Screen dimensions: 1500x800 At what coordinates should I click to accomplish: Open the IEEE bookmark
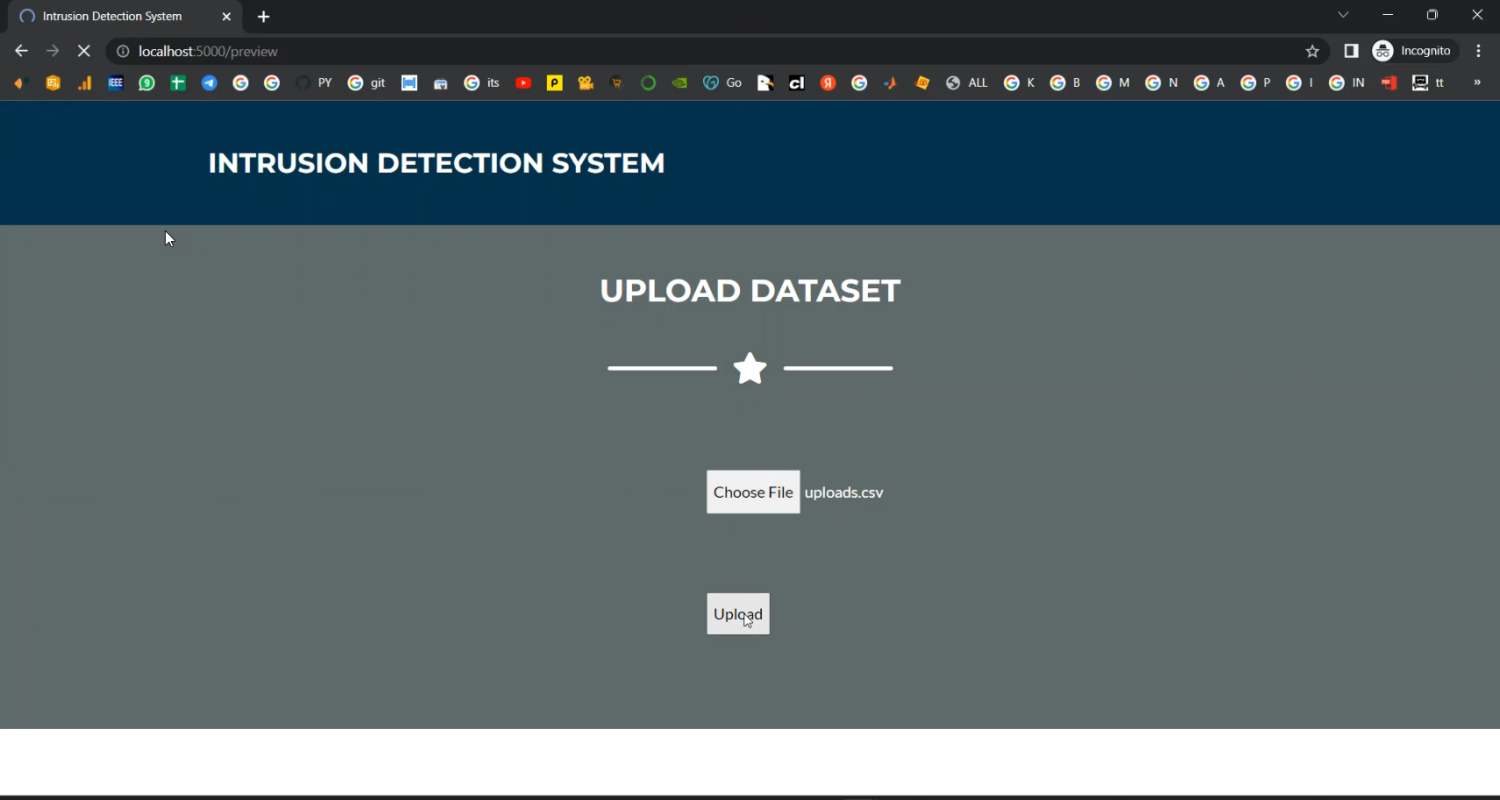[115, 83]
